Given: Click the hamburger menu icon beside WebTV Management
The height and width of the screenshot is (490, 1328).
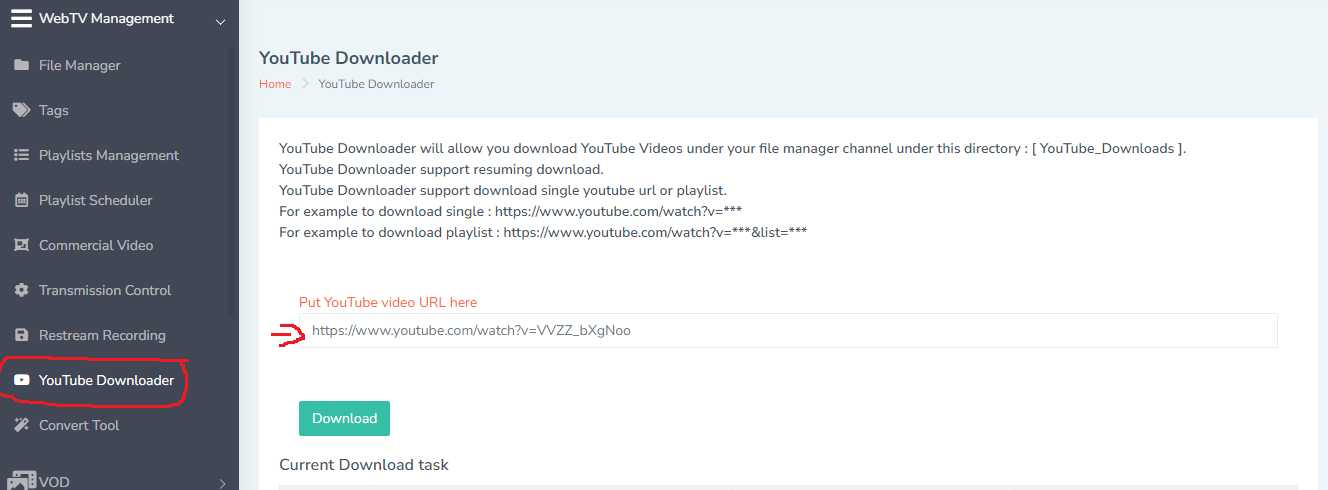Looking at the screenshot, I should [21, 18].
